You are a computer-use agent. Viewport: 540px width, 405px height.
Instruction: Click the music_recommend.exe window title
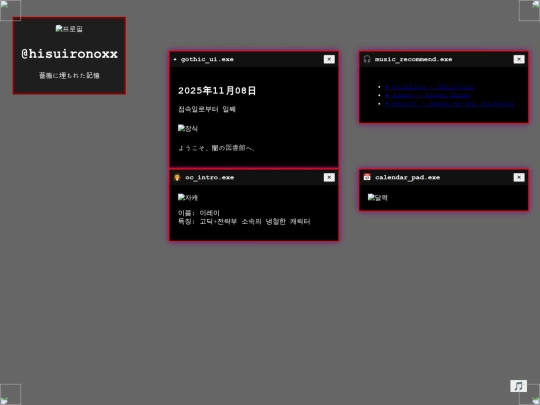pyautogui.click(x=413, y=59)
